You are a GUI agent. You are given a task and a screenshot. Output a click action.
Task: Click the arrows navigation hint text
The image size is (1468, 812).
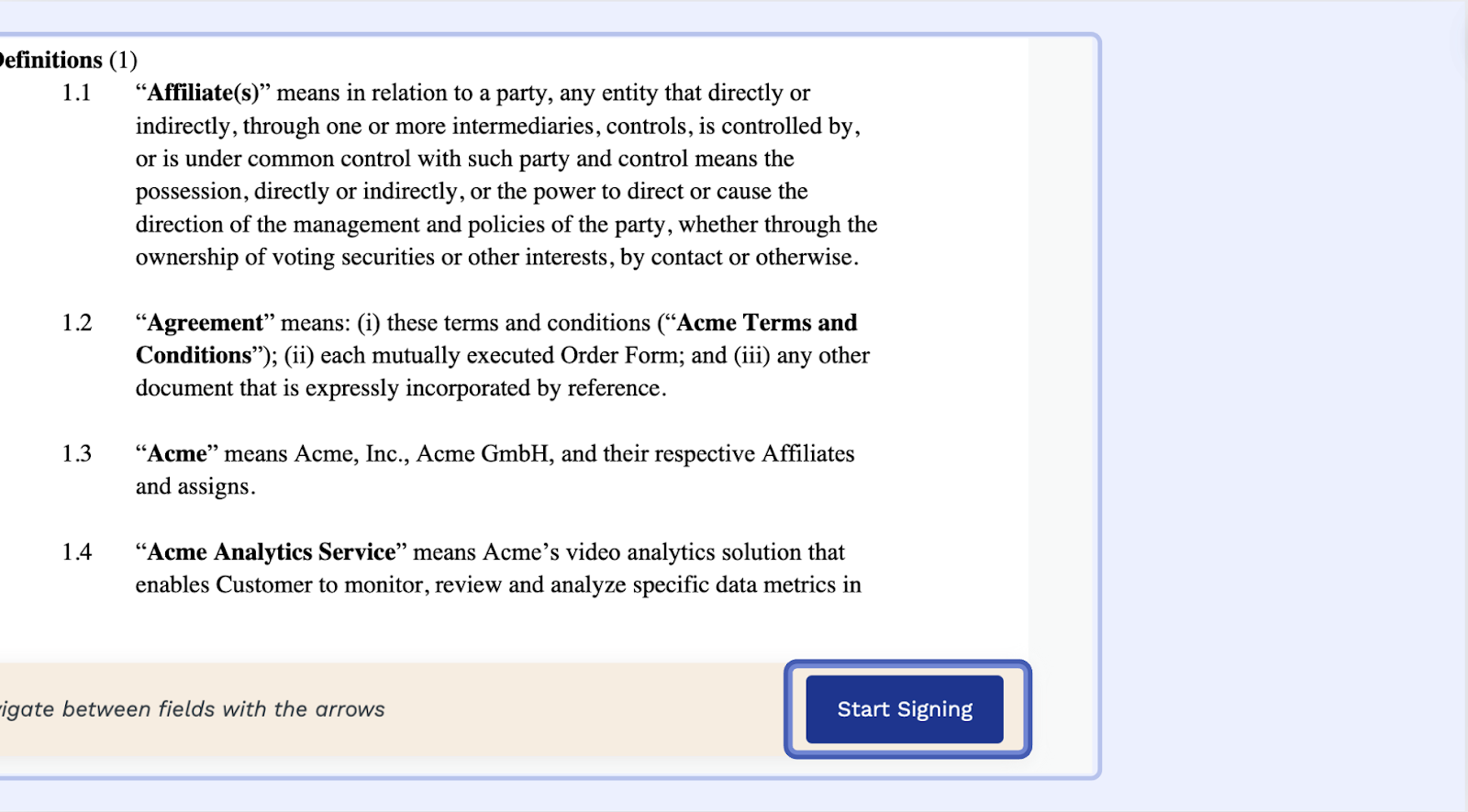(x=192, y=709)
